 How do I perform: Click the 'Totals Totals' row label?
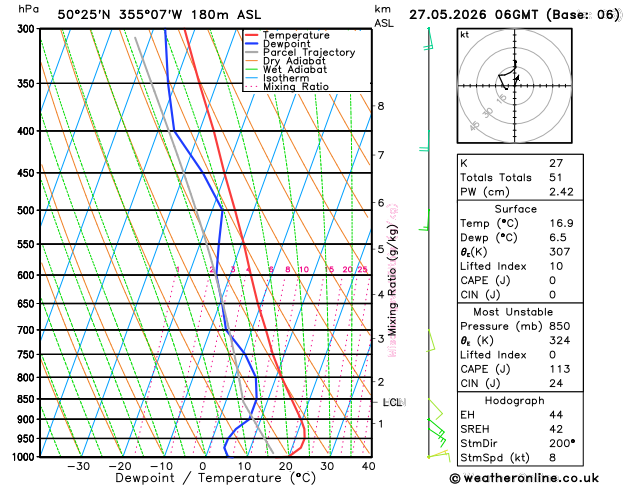tap(496, 178)
